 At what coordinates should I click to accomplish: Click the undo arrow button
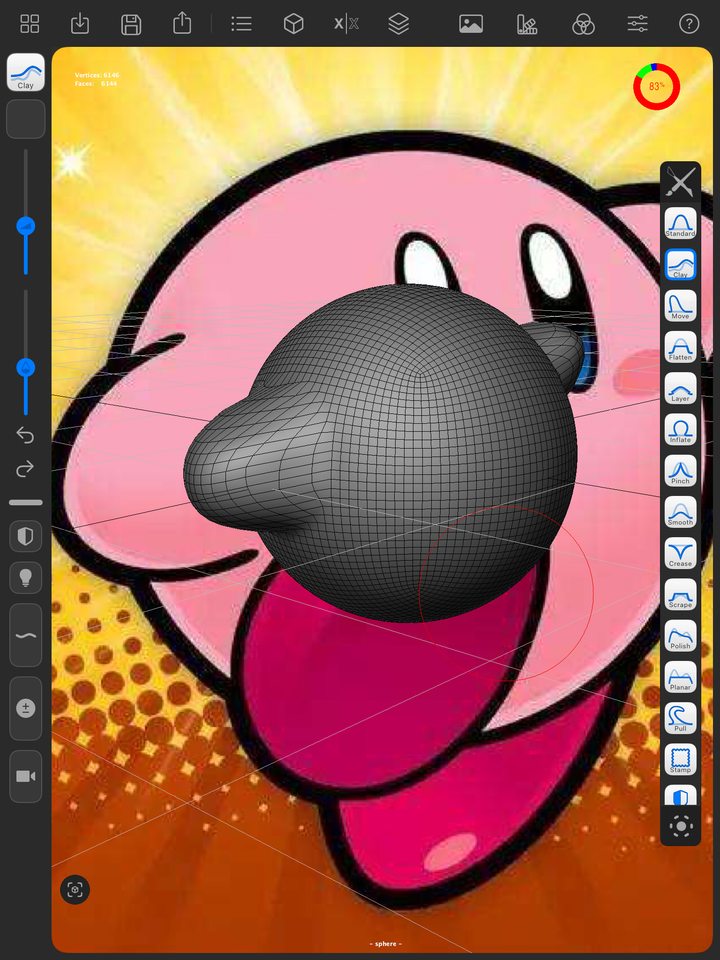(x=25, y=435)
